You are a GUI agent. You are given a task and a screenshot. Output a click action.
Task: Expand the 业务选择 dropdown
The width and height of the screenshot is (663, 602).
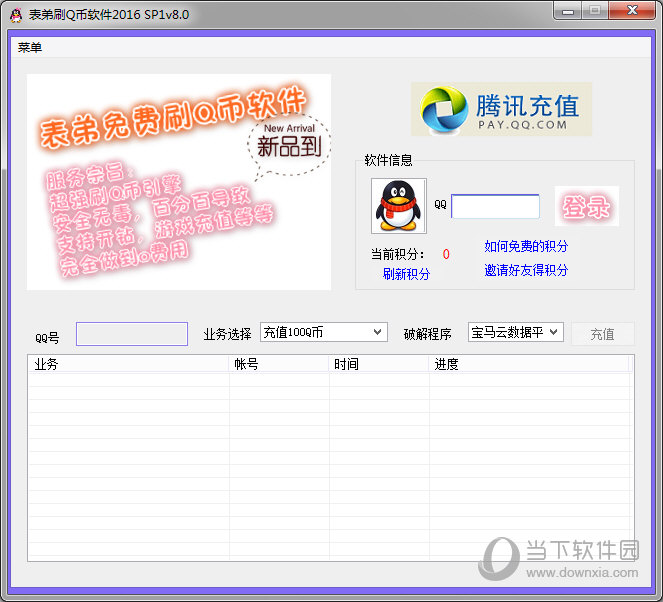323,332
